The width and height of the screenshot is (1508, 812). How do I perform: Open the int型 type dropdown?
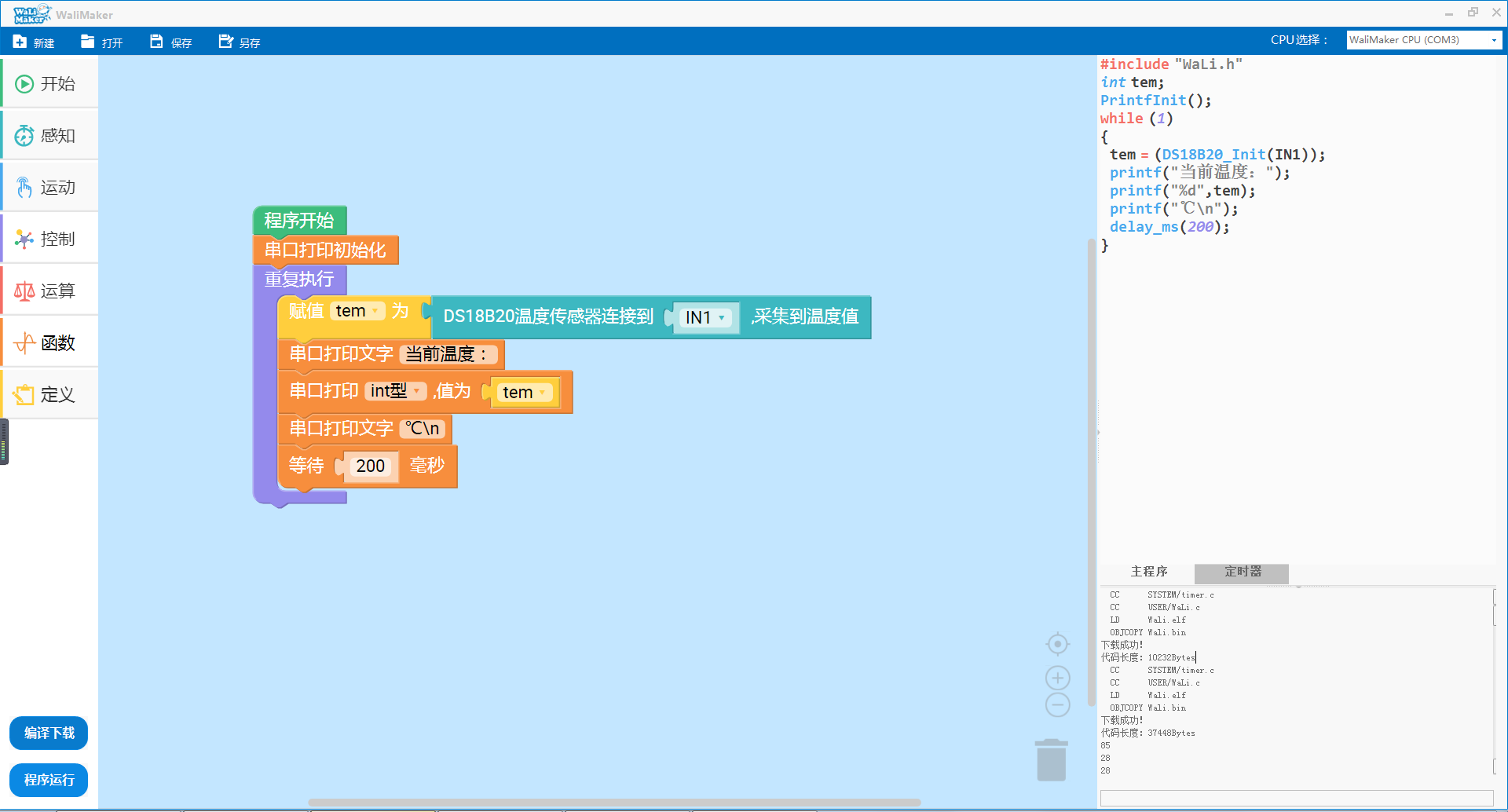point(416,391)
